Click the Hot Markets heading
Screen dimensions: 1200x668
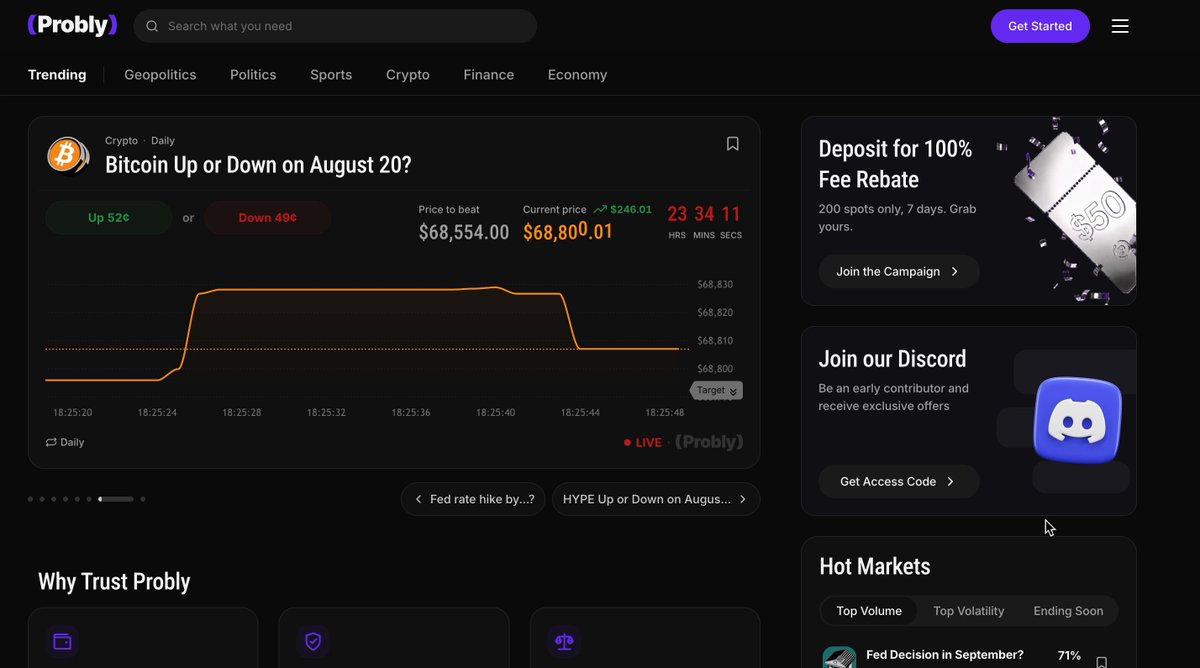pos(875,566)
